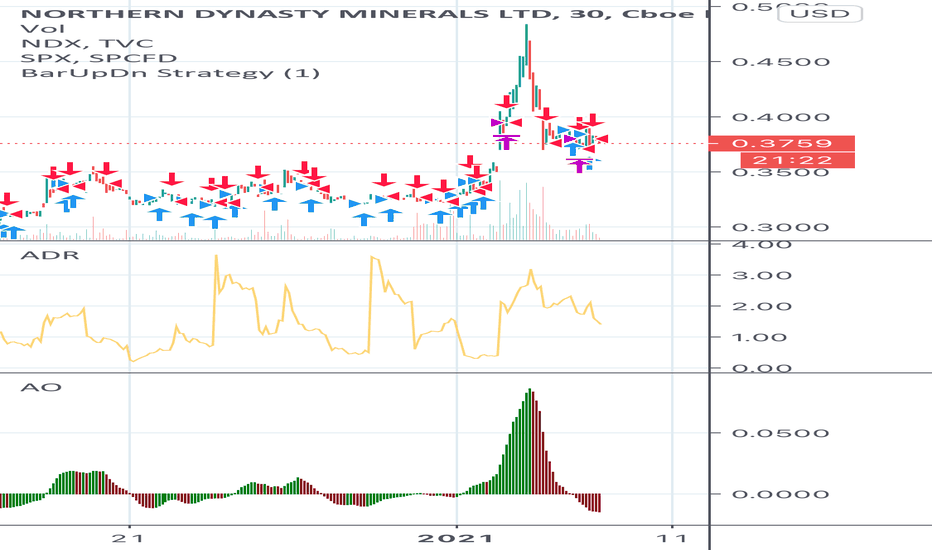Click the 0.4000 price axis label
932x550 pixels.
click(x=781, y=117)
